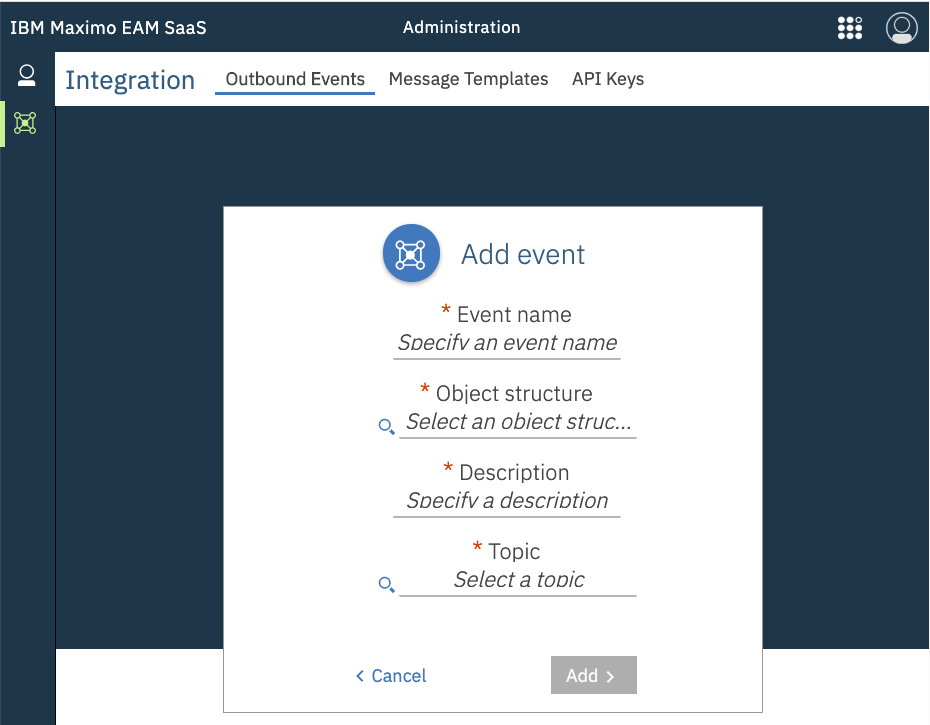Click the IBM Maximo EAM SaaS title
The width and height of the screenshot is (930, 725).
[x=108, y=28]
